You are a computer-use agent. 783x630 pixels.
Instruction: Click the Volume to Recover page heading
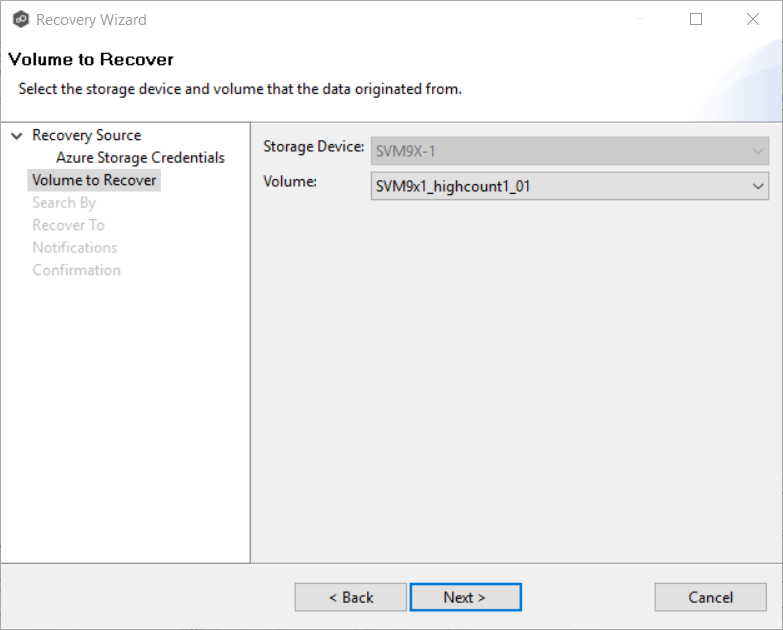(91, 60)
